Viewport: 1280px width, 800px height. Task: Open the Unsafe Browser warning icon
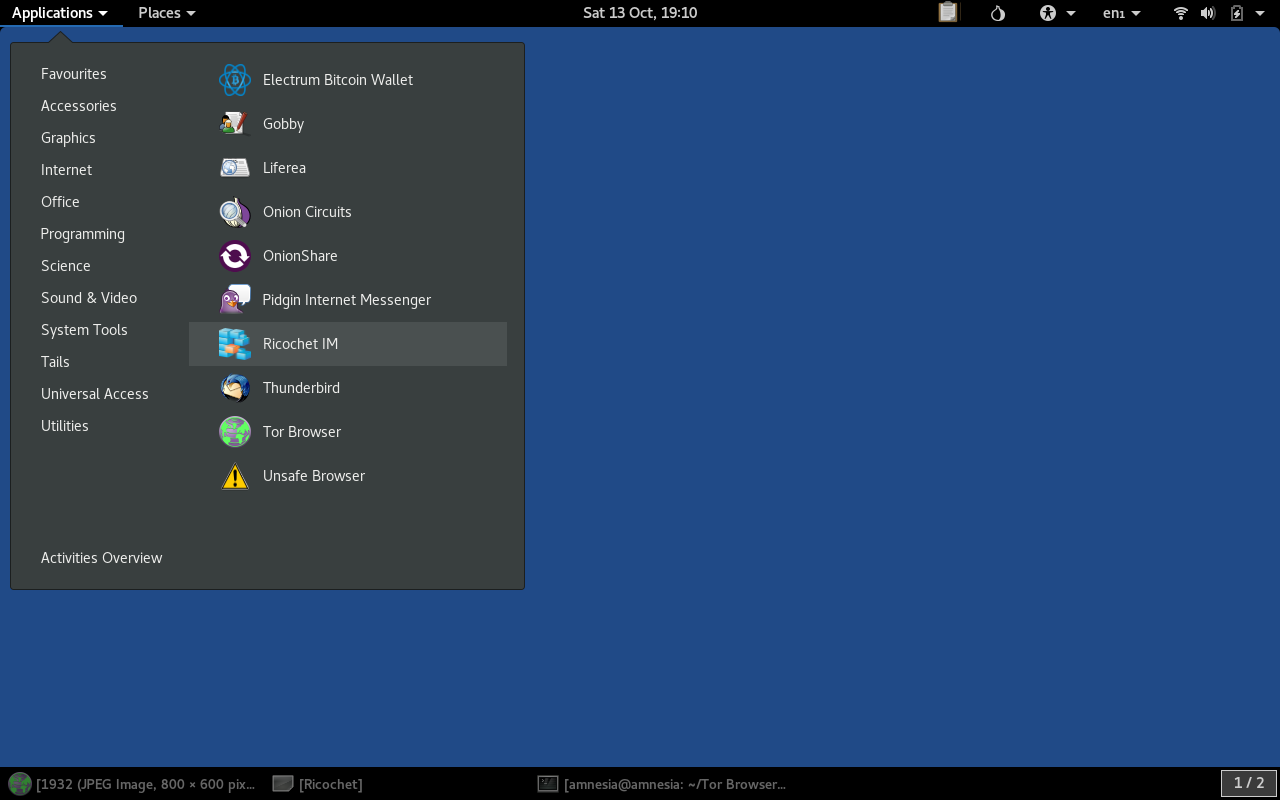[x=235, y=476]
